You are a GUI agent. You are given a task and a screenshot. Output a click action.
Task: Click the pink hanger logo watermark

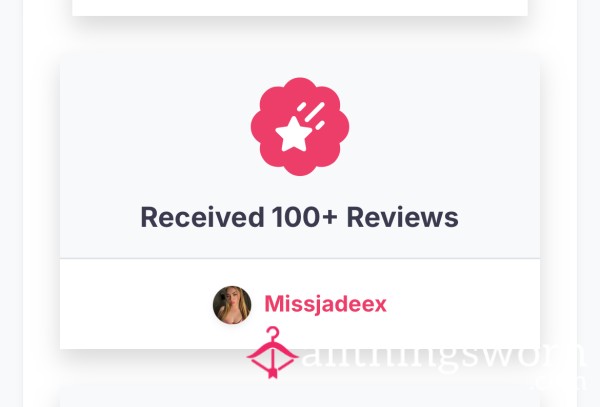point(272,352)
